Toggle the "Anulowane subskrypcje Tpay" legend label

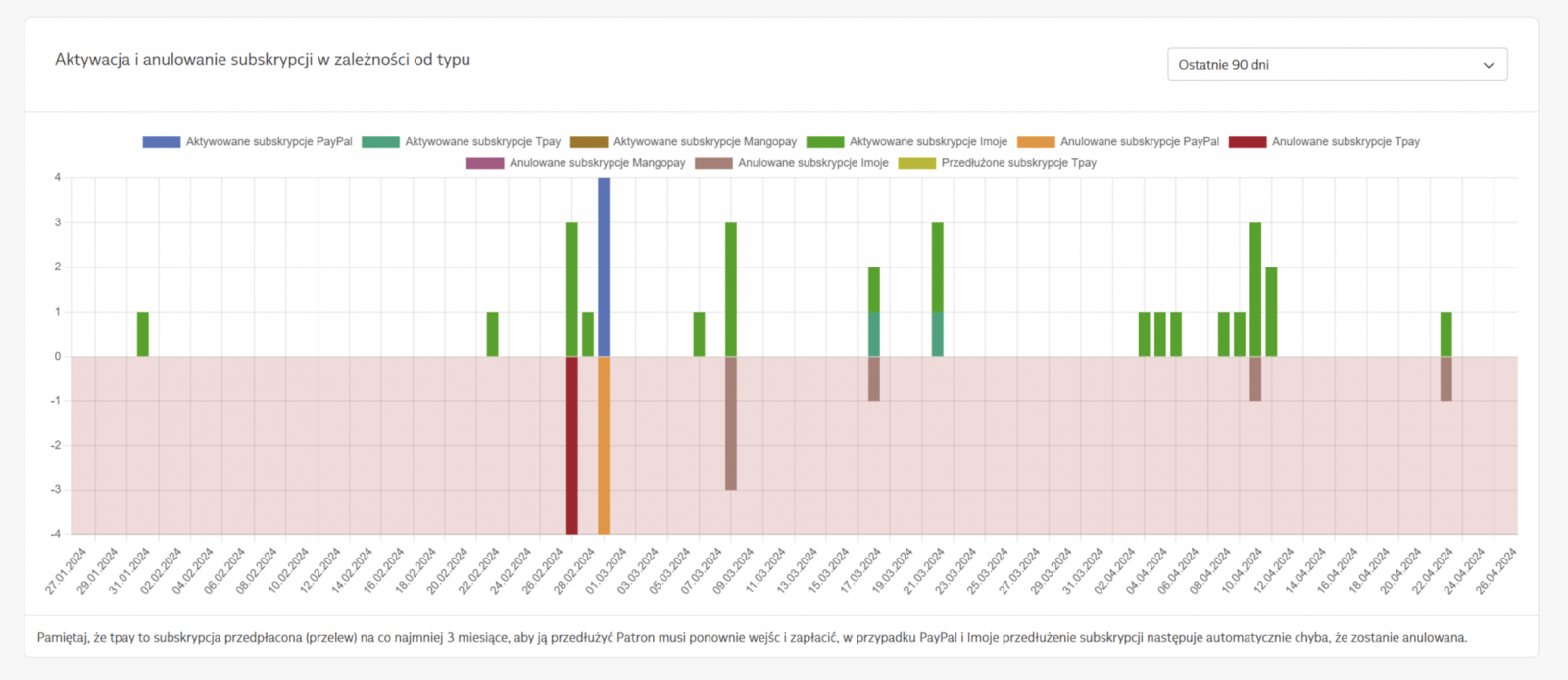click(x=1345, y=142)
